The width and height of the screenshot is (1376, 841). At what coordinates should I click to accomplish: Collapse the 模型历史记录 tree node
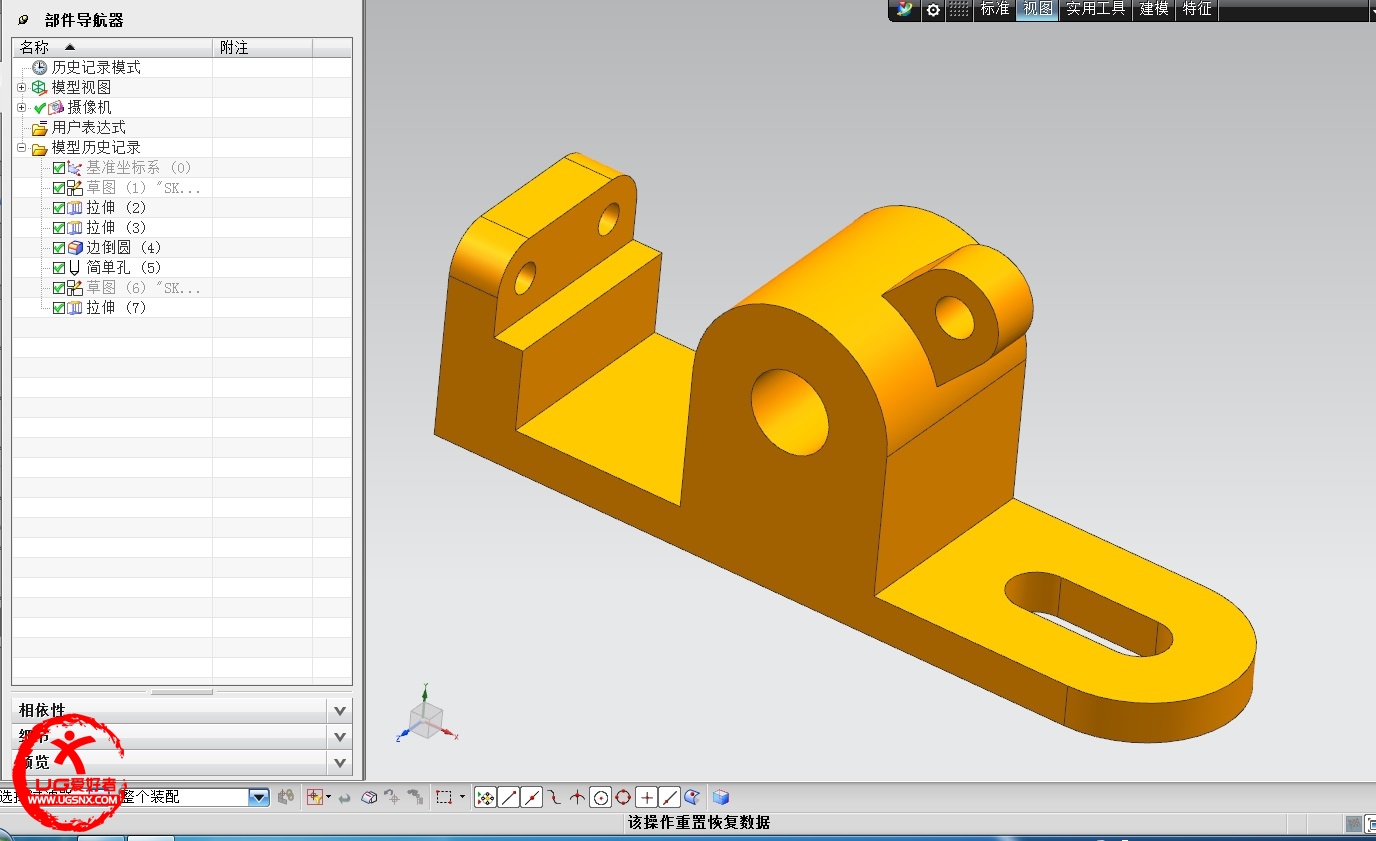tap(21, 147)
